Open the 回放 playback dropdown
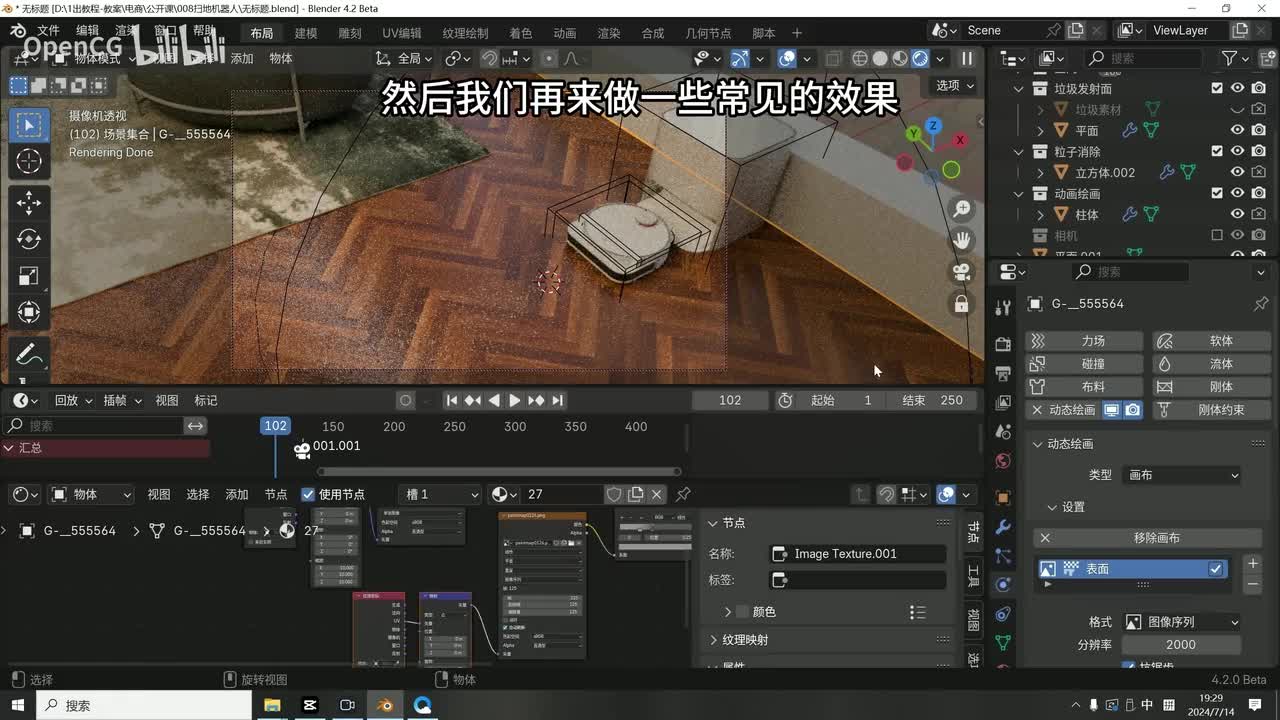The height and width of the screenshot is (720, 1280). point(73,400)
